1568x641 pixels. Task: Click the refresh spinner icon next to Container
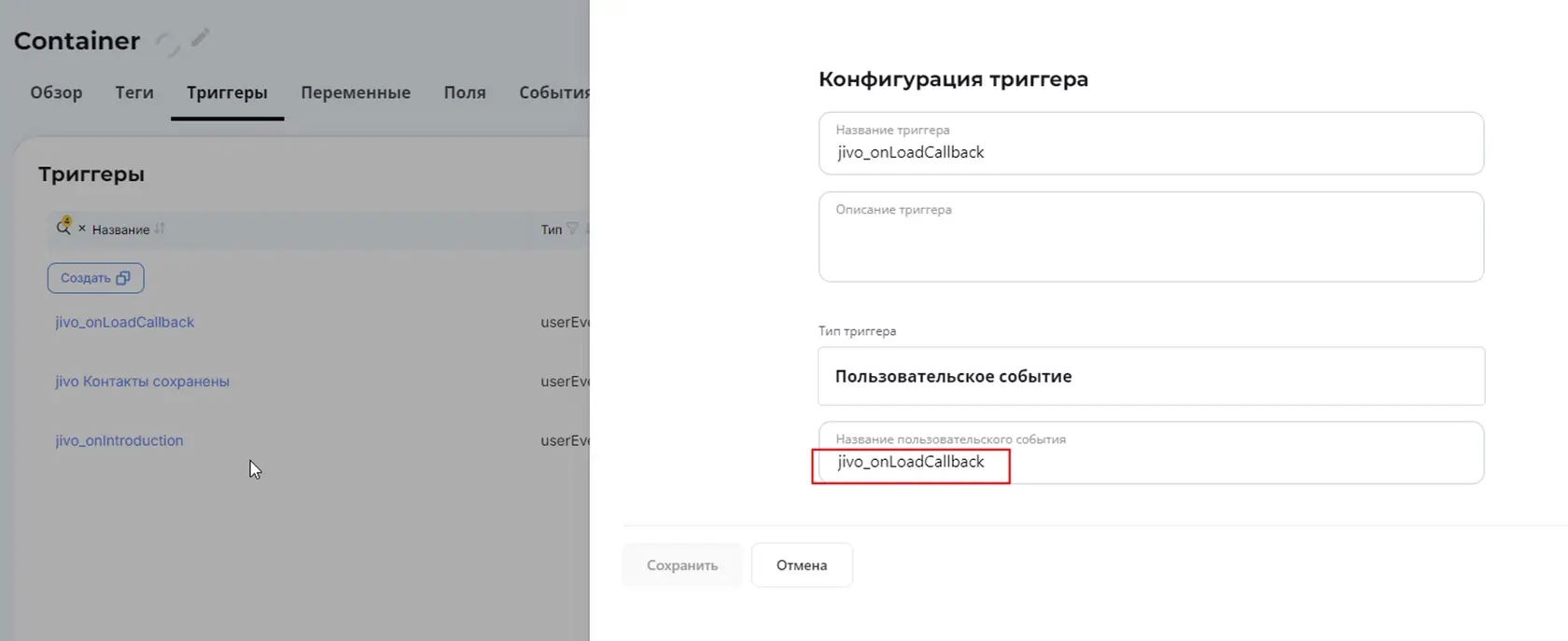[167, 43]
